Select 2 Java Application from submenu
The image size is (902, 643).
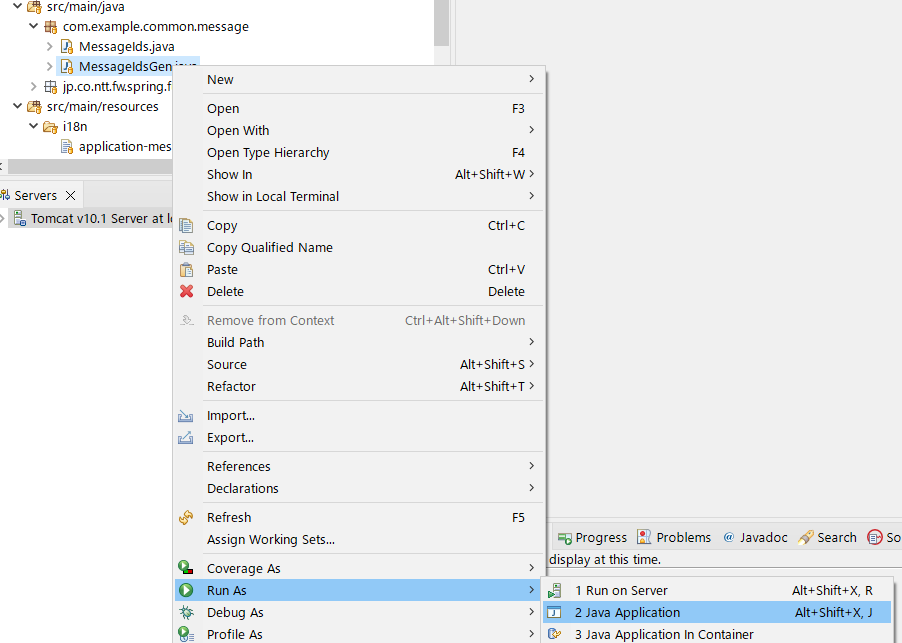(x=627, y=613)
